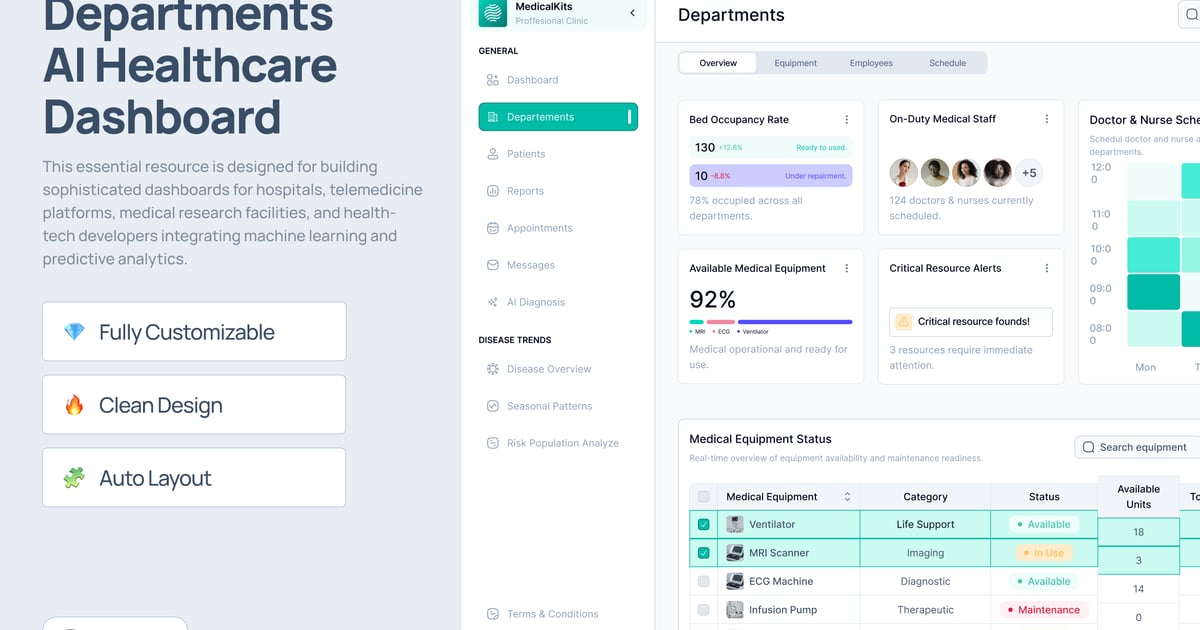1200x630 pixels.
Task: Click the Dashboard icon in sidebar
Action: pos(492,80)
